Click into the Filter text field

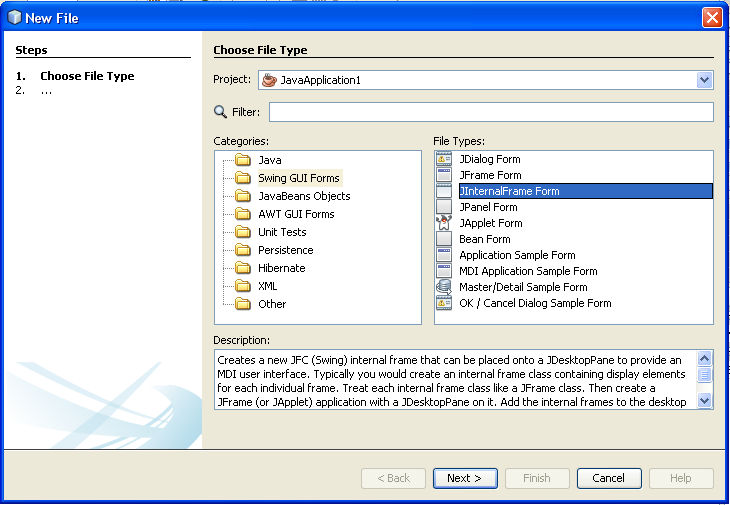click(491, 112)
